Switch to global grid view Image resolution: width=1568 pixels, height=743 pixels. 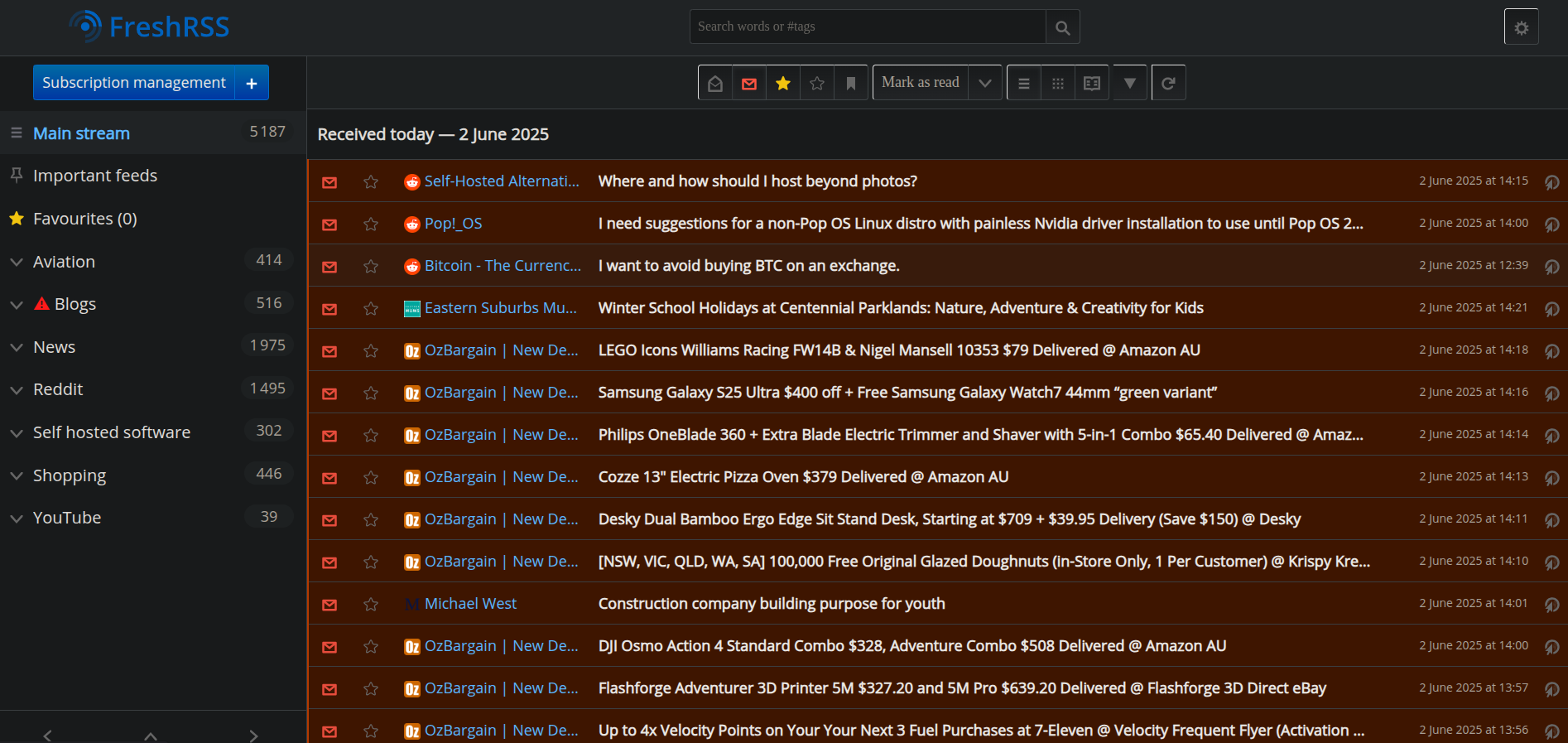coord(1058,83)
